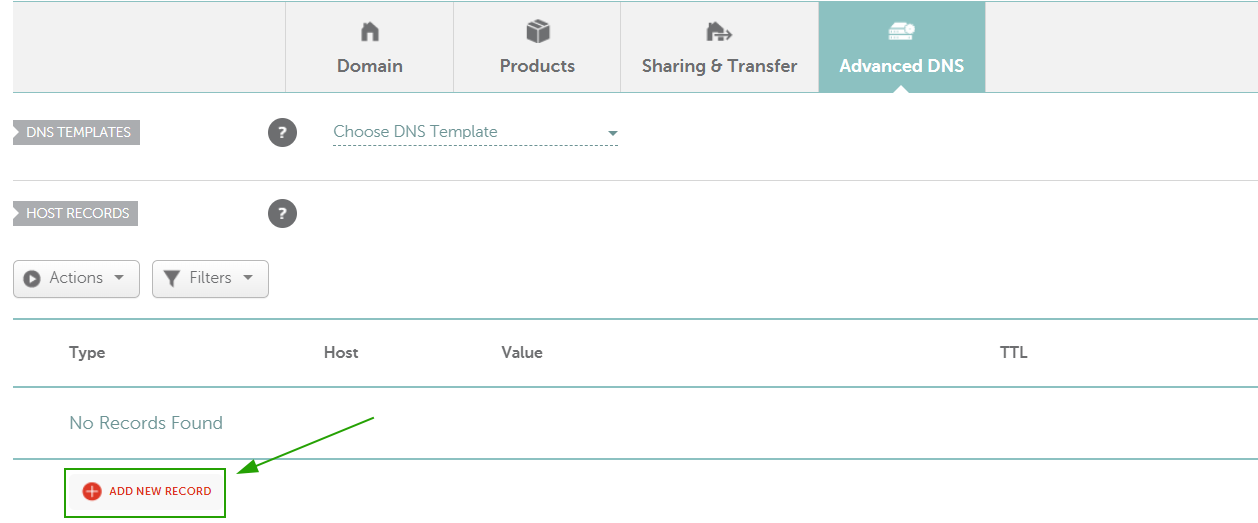Viewport: 1258px width, 523px height.
Task: Click the Type column header
Action: coord(87,352)
